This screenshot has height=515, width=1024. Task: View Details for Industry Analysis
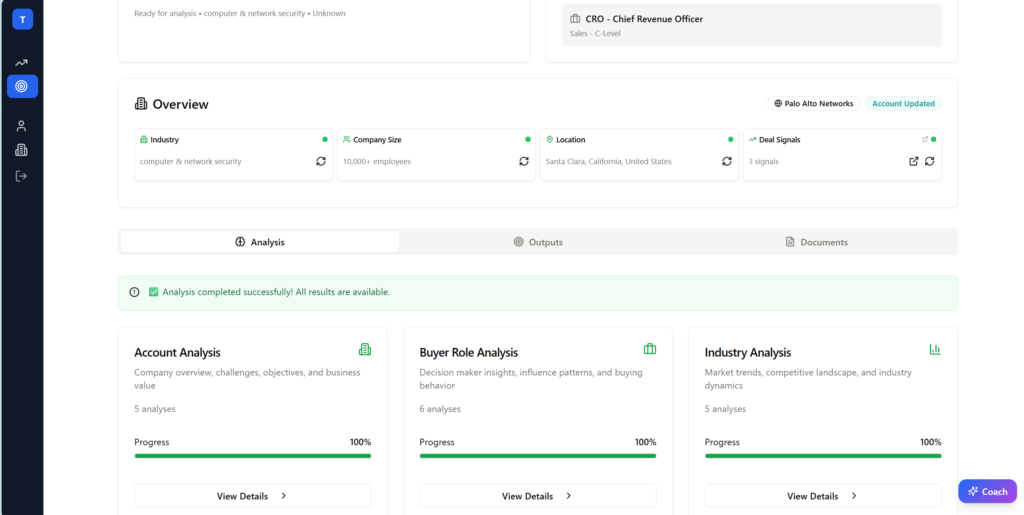[x=822, y=496]
